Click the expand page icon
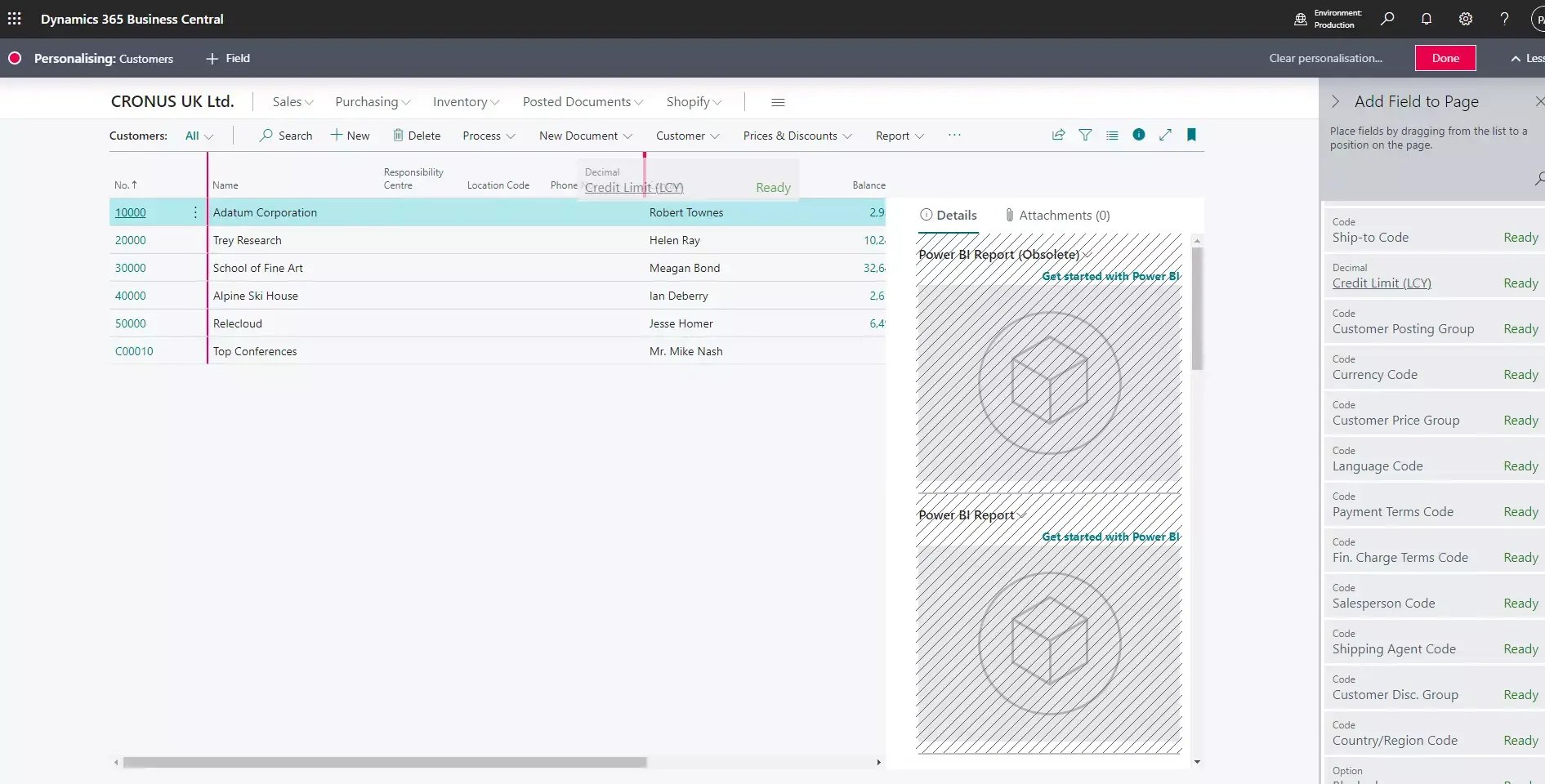Screen dimensions: 1545x784 pyautogui.click(x=1165, y=135)
